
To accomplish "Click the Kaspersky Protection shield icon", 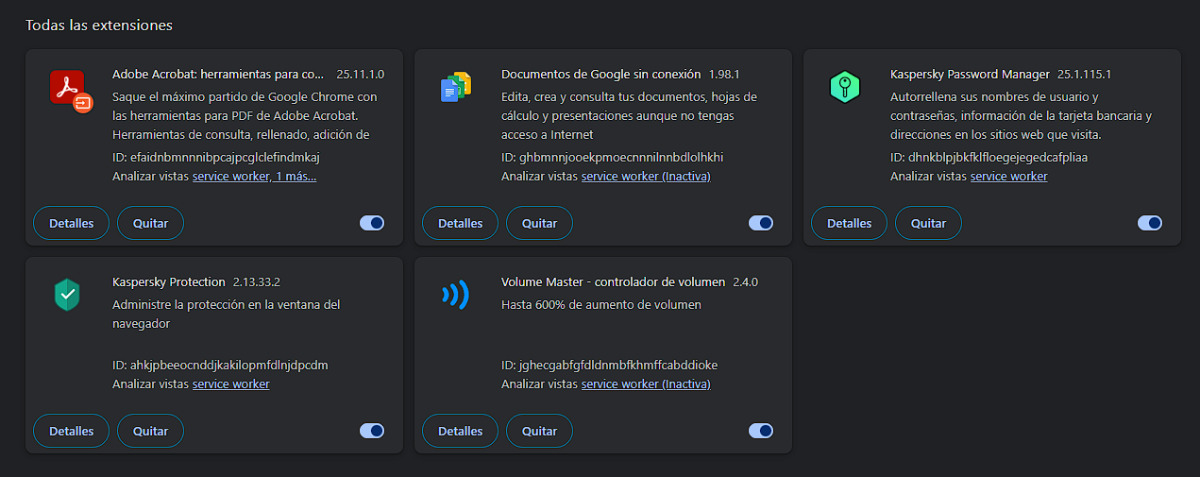I will click(x=67, y=295).
